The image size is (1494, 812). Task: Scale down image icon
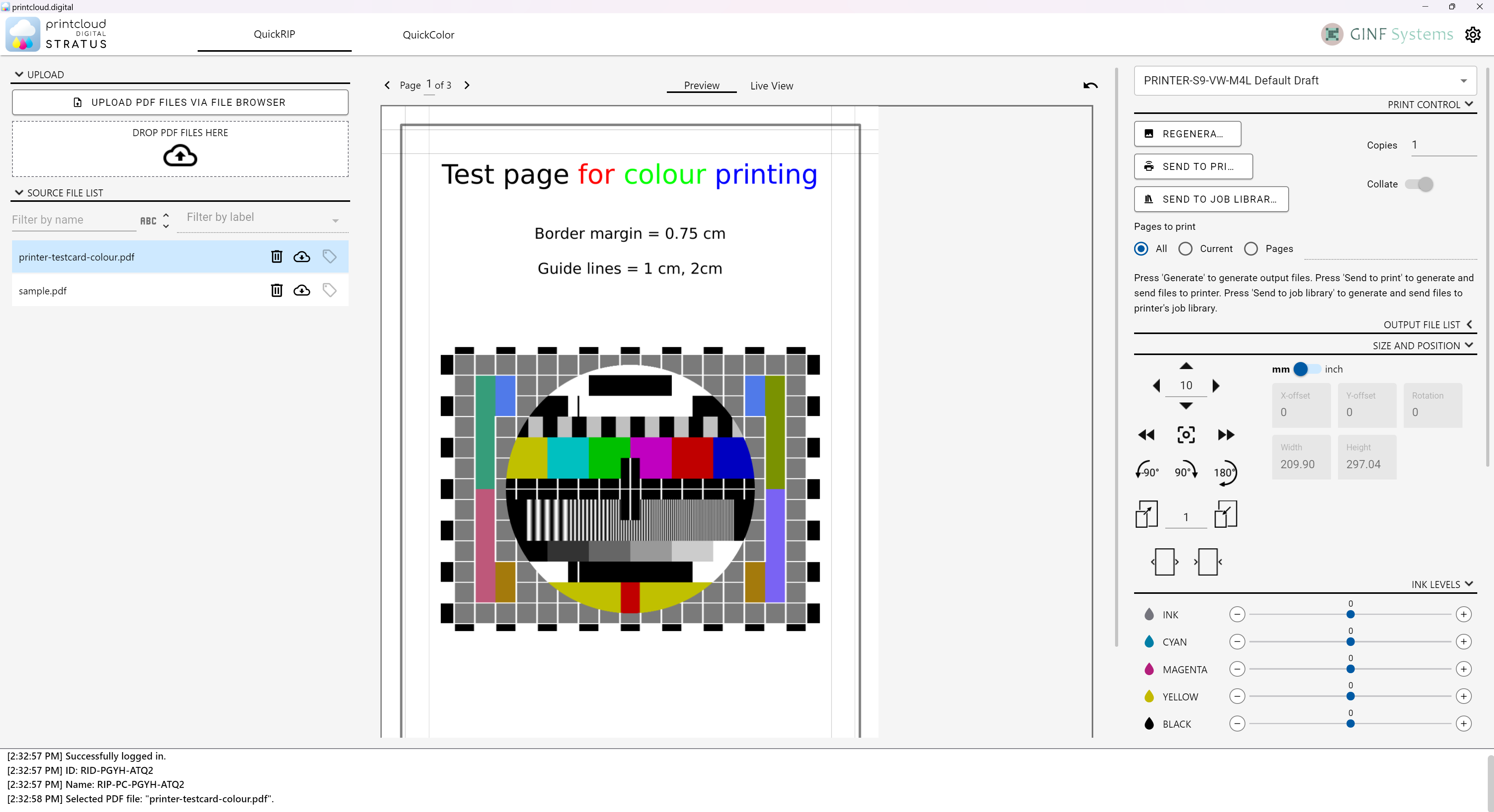pyautogui.click(x=1226, y=514)
